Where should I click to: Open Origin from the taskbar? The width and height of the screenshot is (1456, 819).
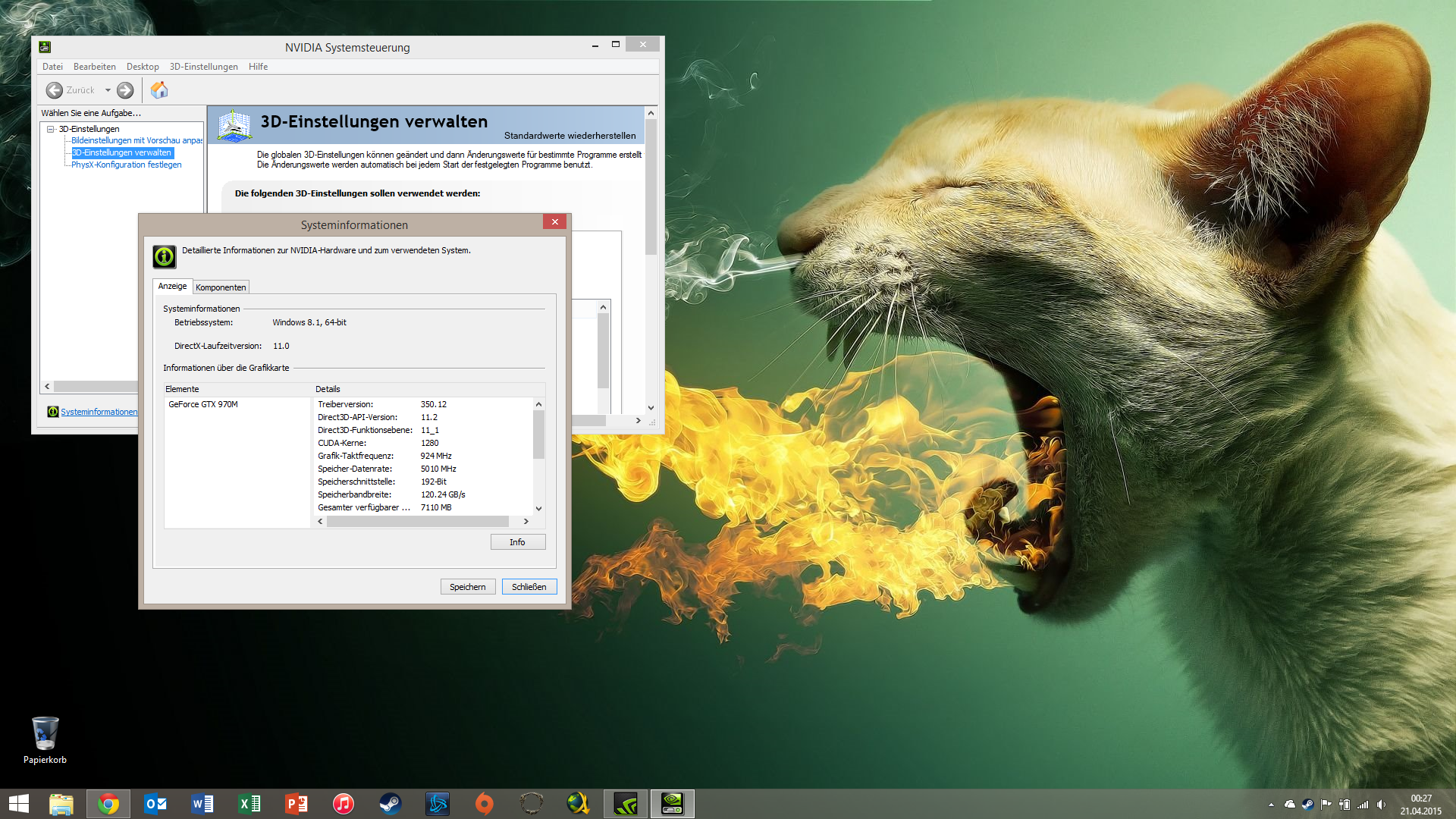[485, 803]
